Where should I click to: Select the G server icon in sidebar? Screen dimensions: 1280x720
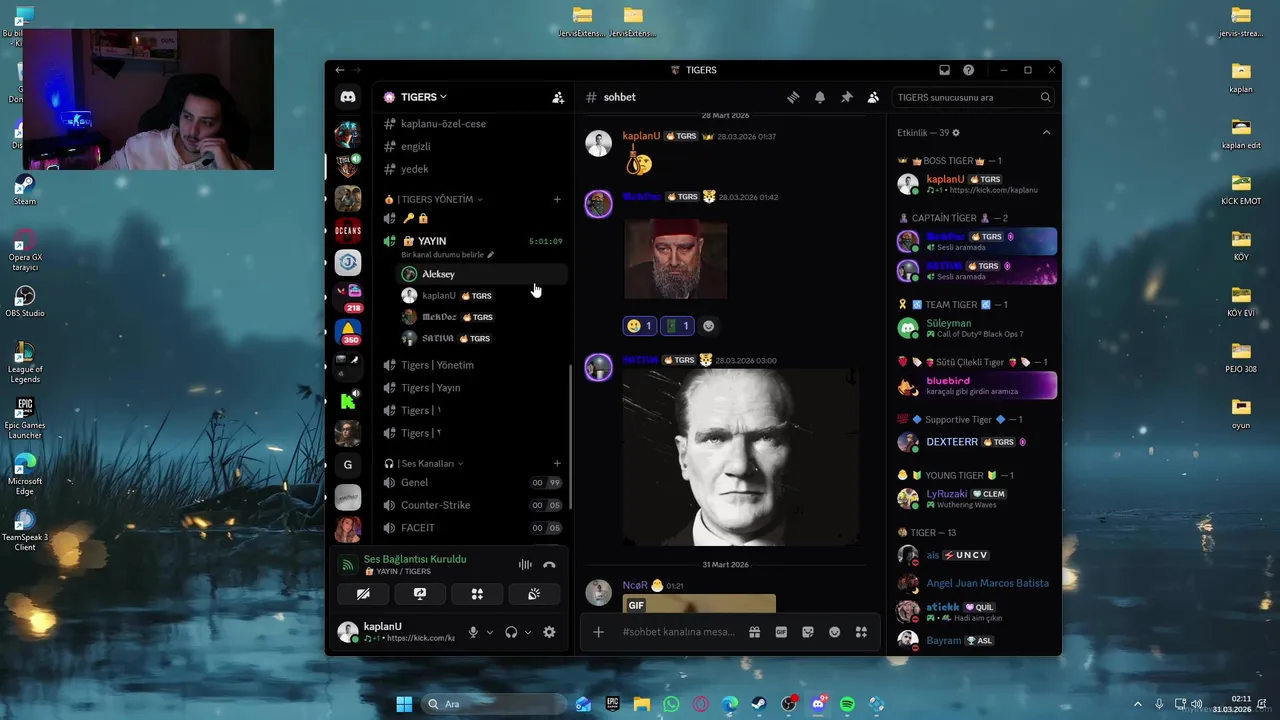coord(348,465)
